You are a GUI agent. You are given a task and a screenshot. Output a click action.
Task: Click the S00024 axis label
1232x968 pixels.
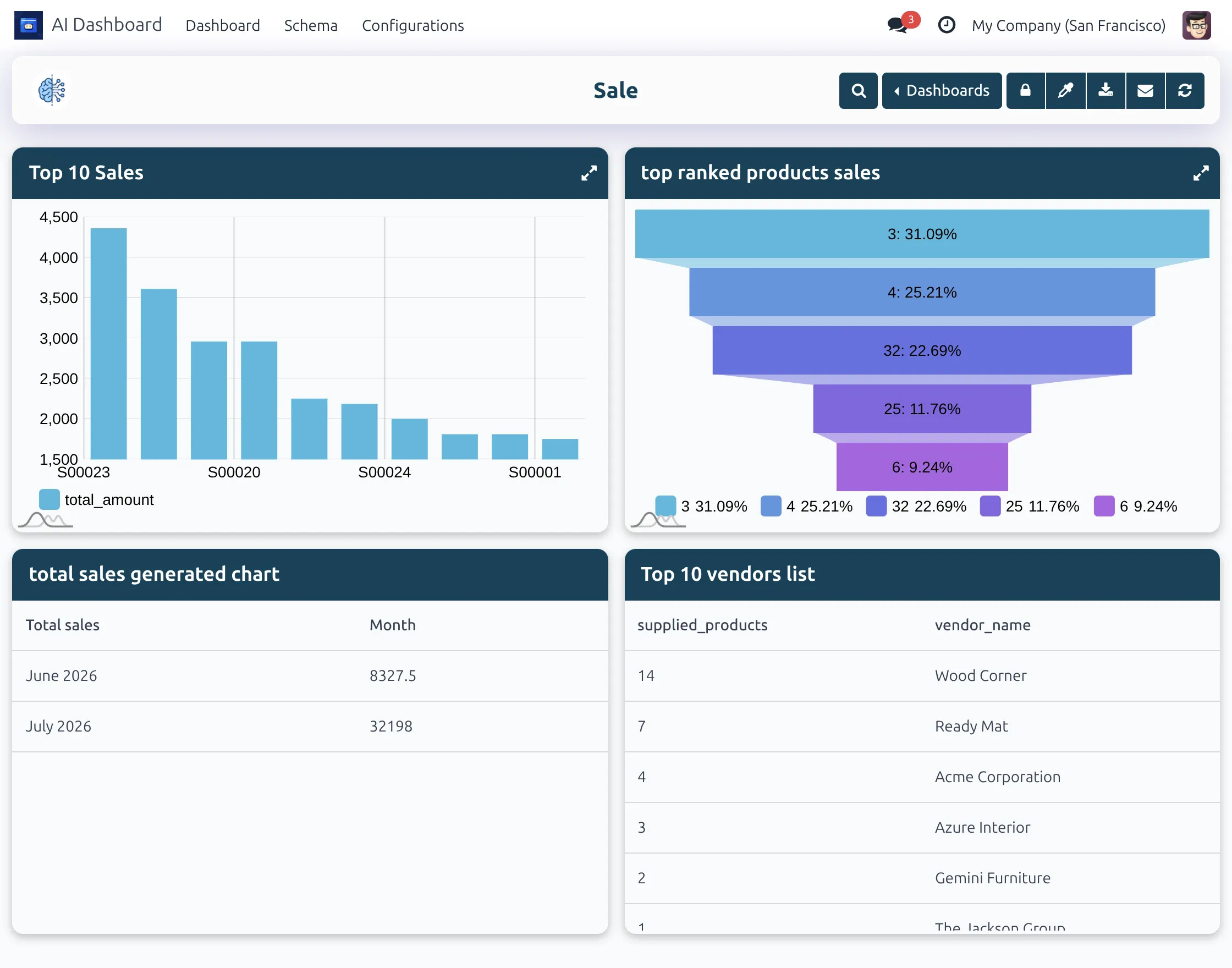(x=384, y=472)
